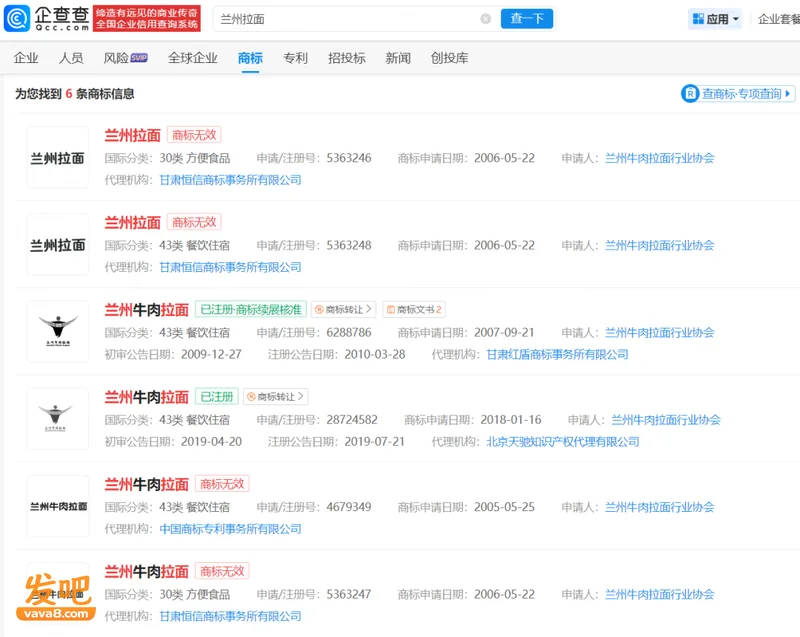Screen dimensions: 800x637
Task: Click 商标无效 tag for 5363246
Action: [x=194, y=135]
